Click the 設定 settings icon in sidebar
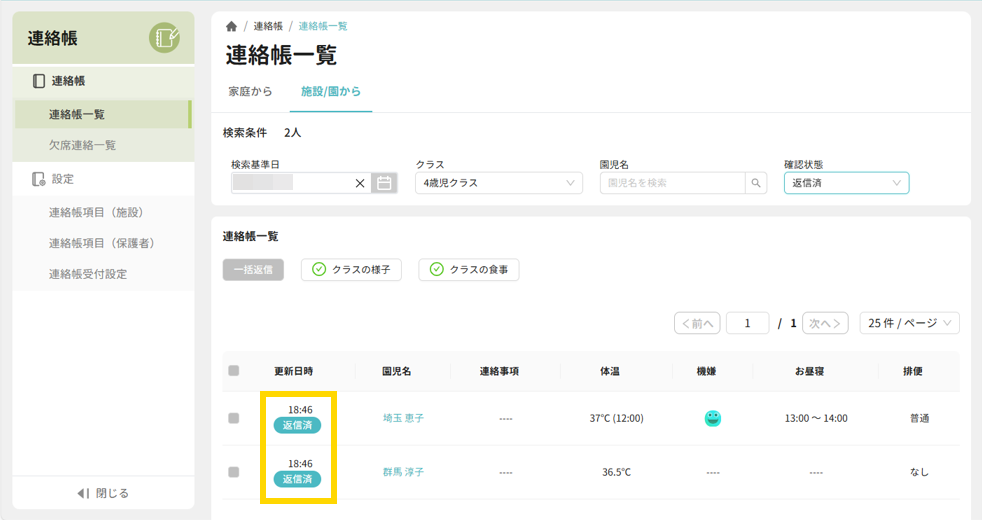This screenshot has width=982, height=520. 39,179
